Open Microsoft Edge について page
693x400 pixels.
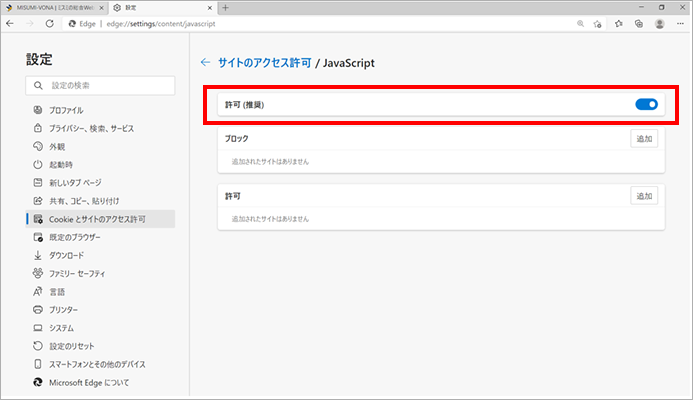coord(89,382)
